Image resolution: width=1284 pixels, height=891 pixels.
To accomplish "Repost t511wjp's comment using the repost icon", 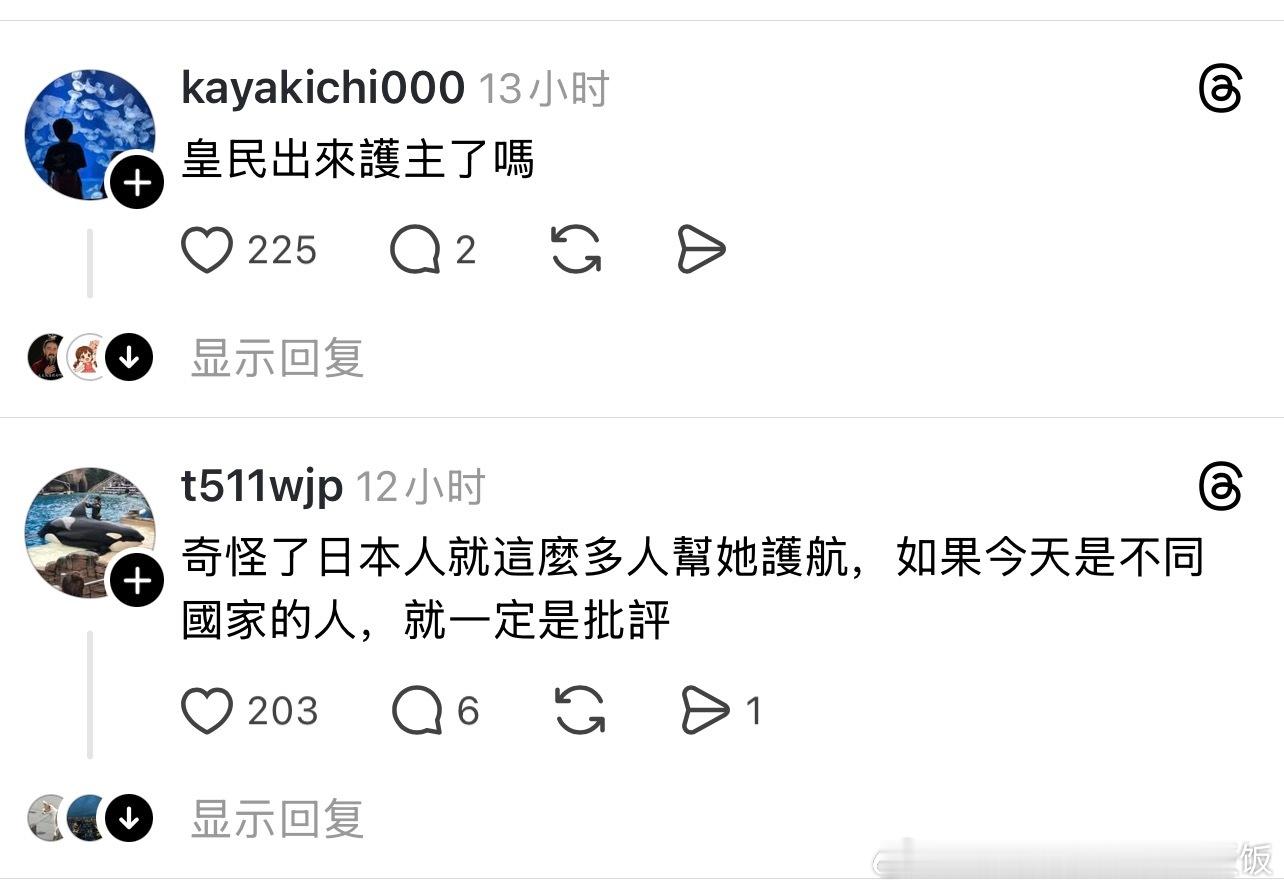I will [579, 711].
